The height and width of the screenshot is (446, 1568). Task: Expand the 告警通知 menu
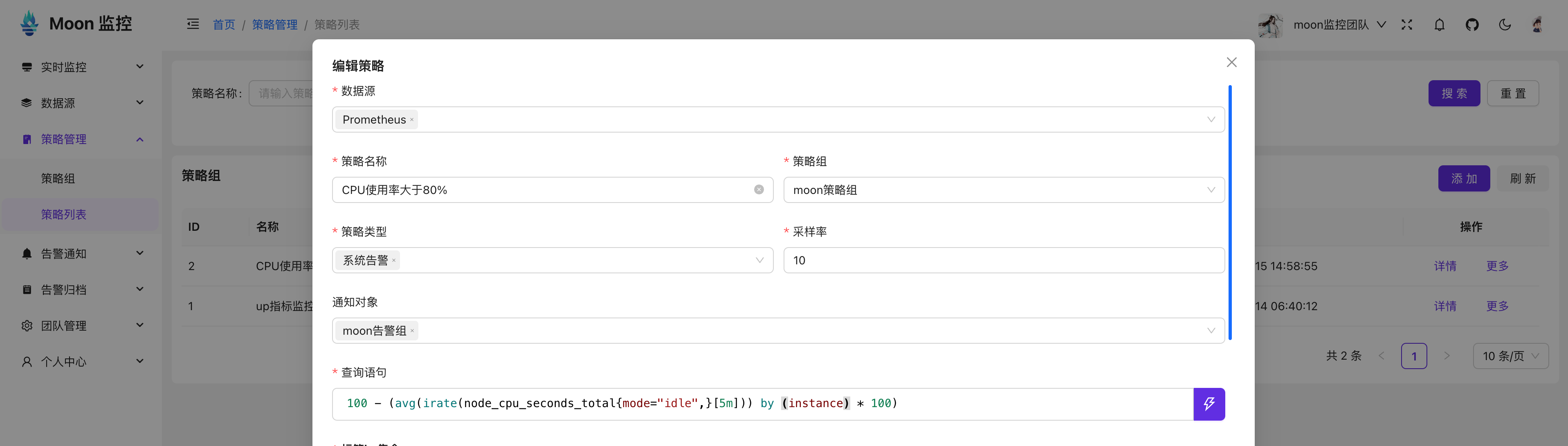(140, 253)
